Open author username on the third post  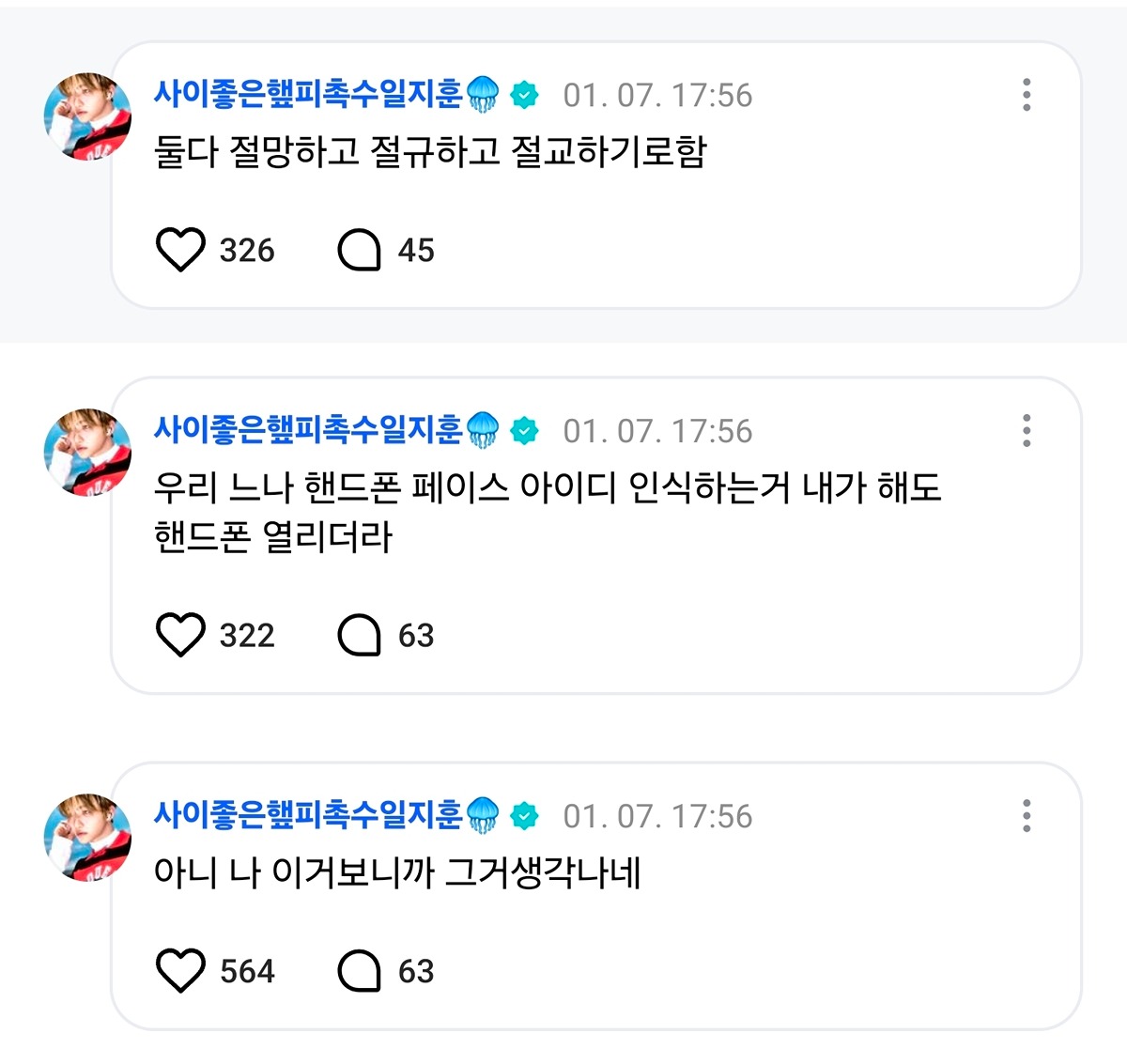coord(308,815)
